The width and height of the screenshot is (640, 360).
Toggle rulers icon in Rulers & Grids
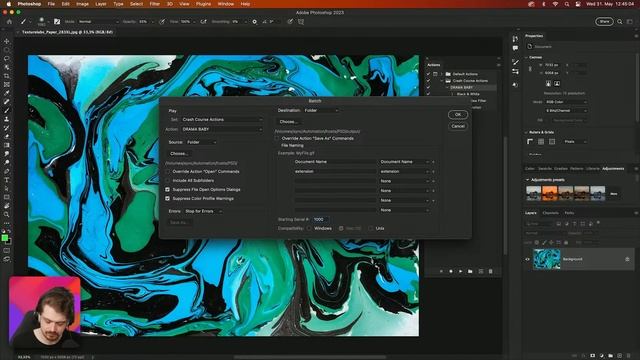[530, 142]
